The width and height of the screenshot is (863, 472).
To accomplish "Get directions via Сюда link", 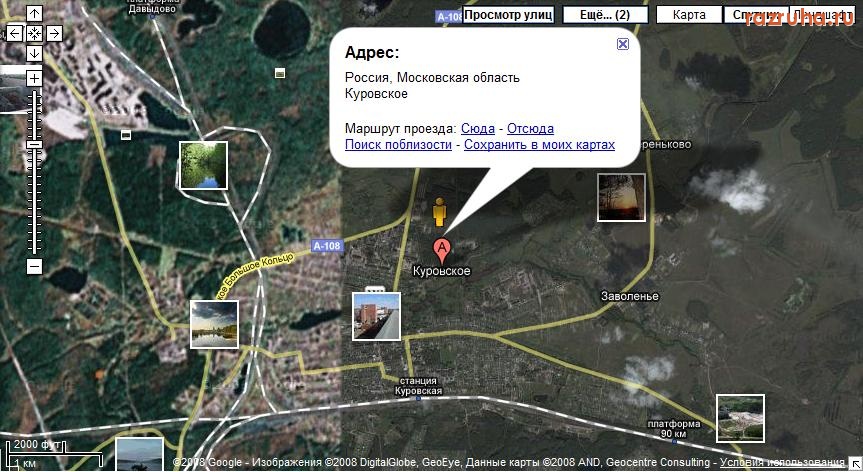I will click(x=478, y=129).
